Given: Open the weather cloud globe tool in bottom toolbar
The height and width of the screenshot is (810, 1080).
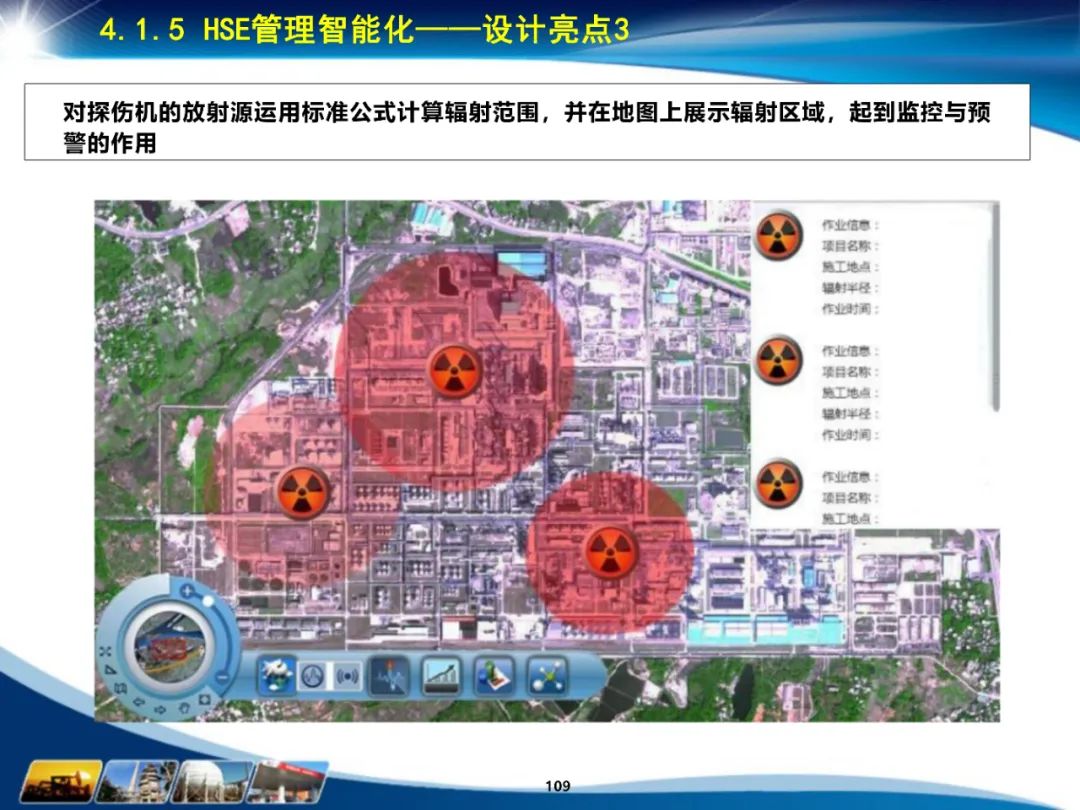Looking at the screenshot, I should [277, 674].
